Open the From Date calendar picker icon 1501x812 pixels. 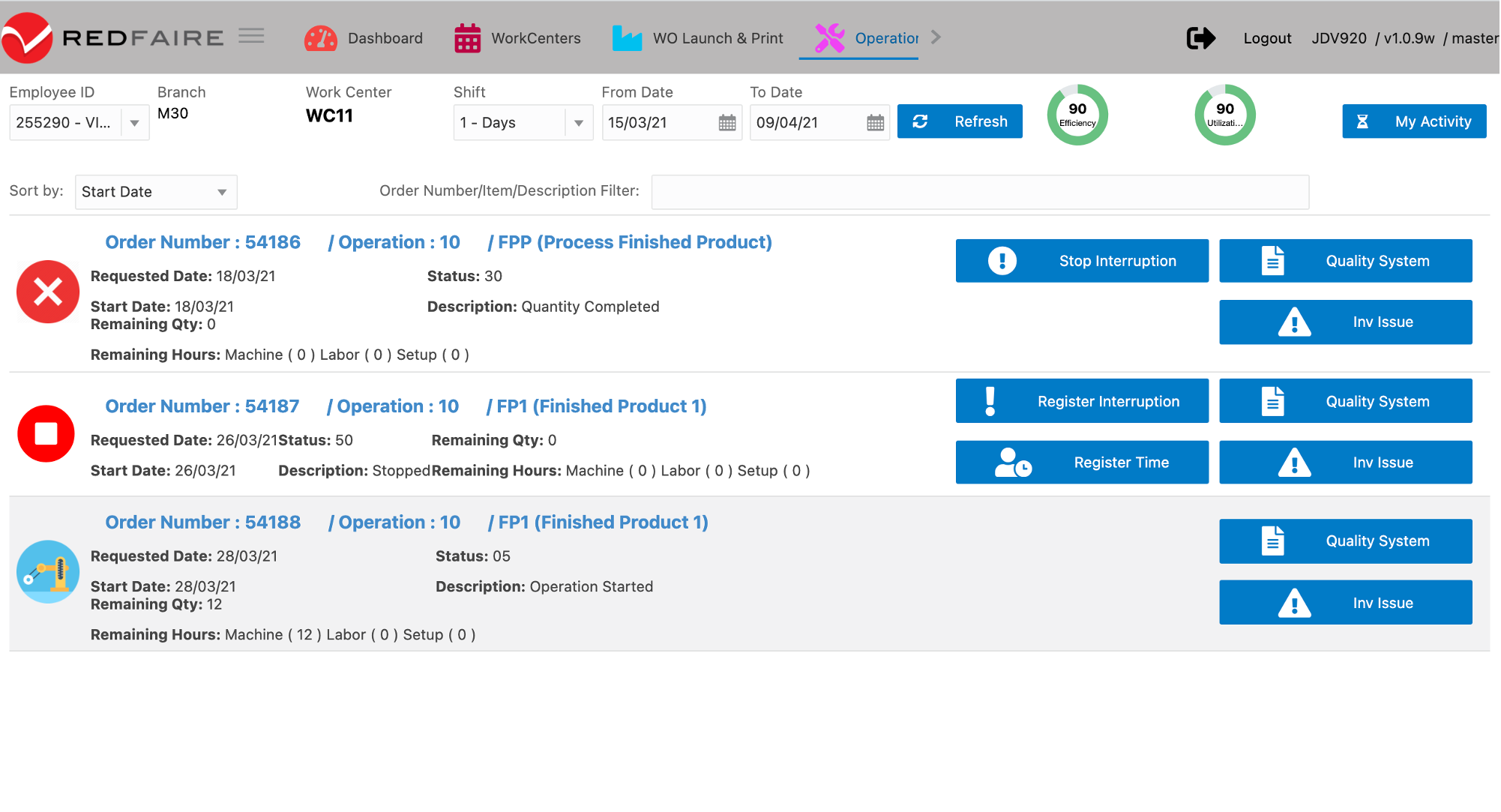click(727, 123)
